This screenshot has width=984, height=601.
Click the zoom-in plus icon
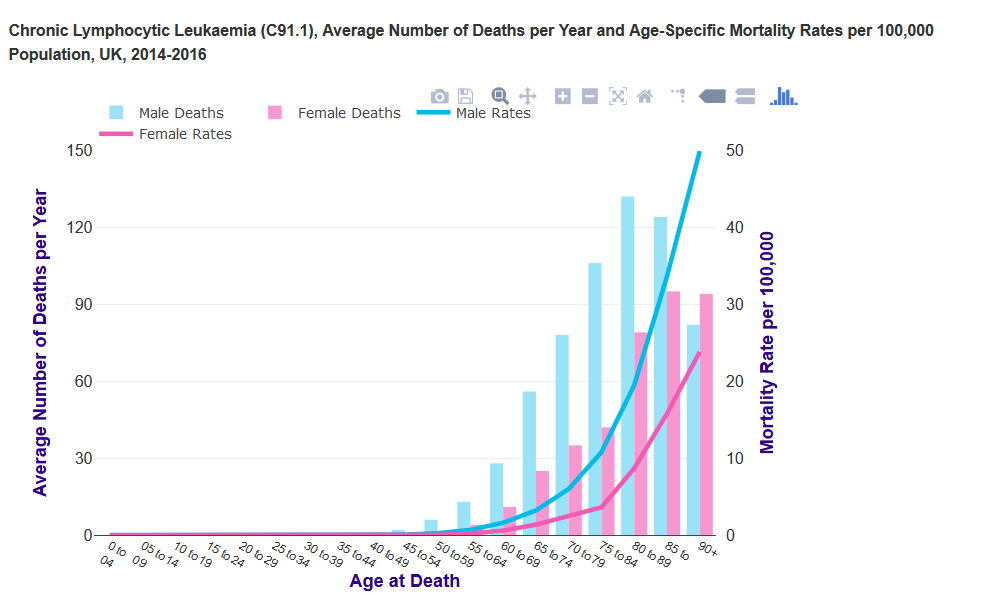pyautogui.click(x=562, y=96)
